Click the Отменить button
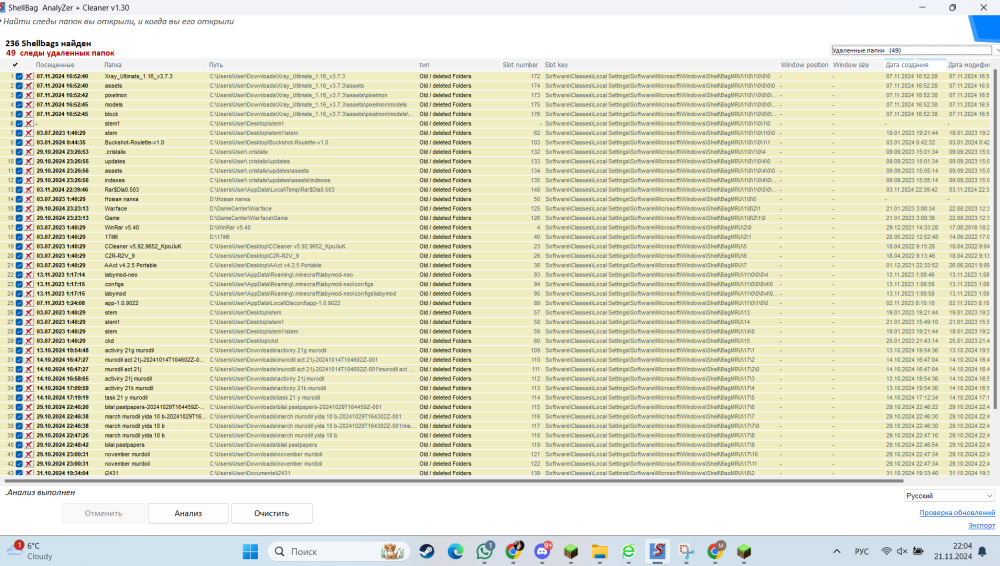This screenshot has width=1000, height=566. 103,513
